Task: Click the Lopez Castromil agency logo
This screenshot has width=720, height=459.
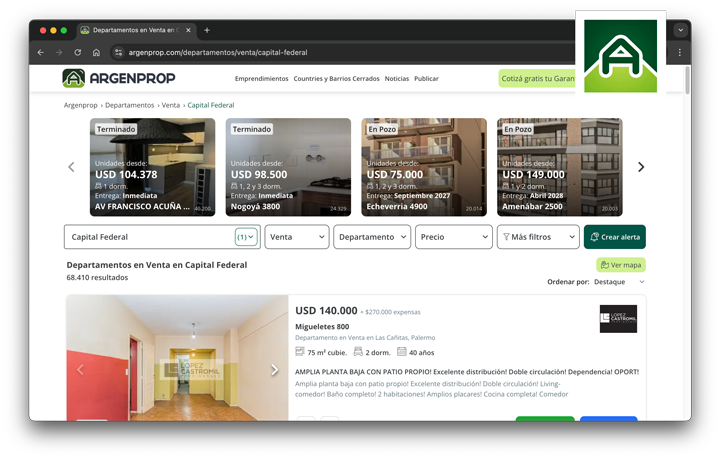Action: point(618,319)
